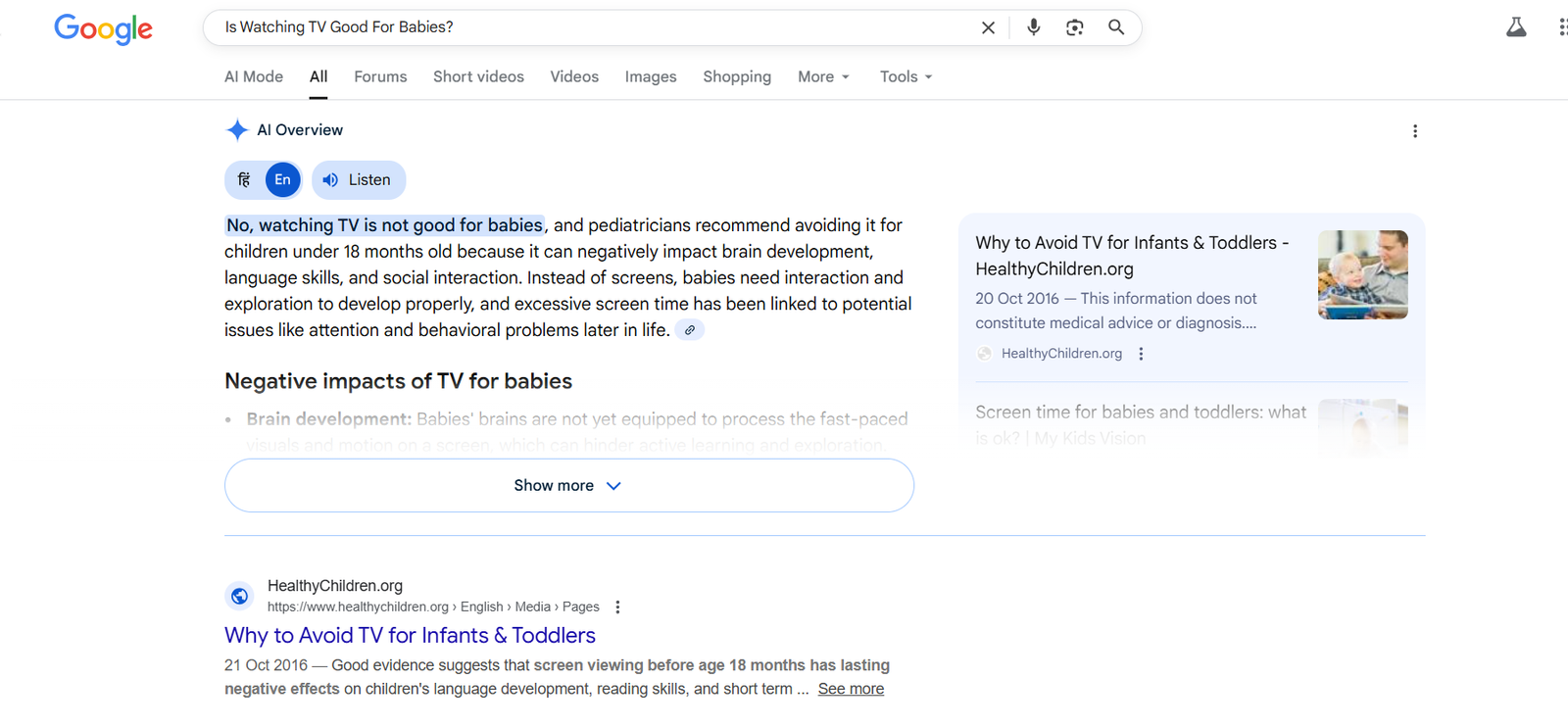Clear the search box with the X icon
The image size is (1568, 728).
click(x=988, y=27)
